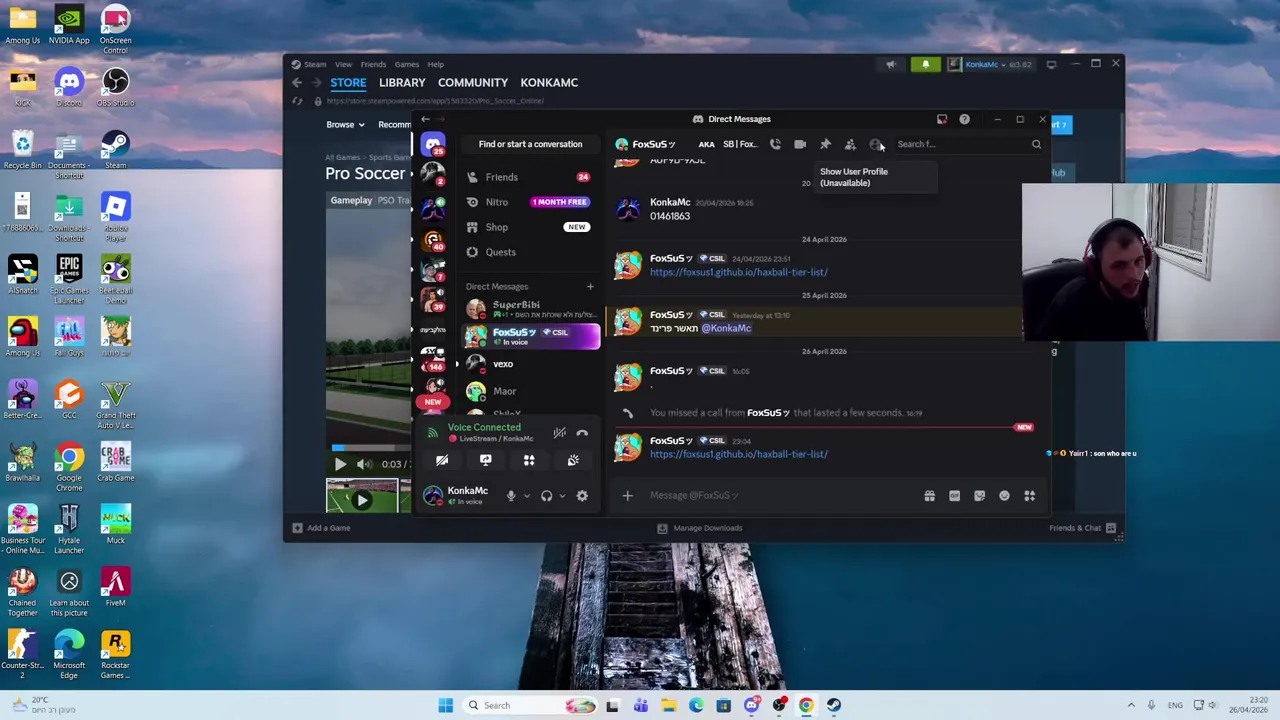The width and height of the screenshot is (1280, 720).
Task: Switch to Steam COMMUNITY tab
Action: pyautogui.click(x=473, y=83)
